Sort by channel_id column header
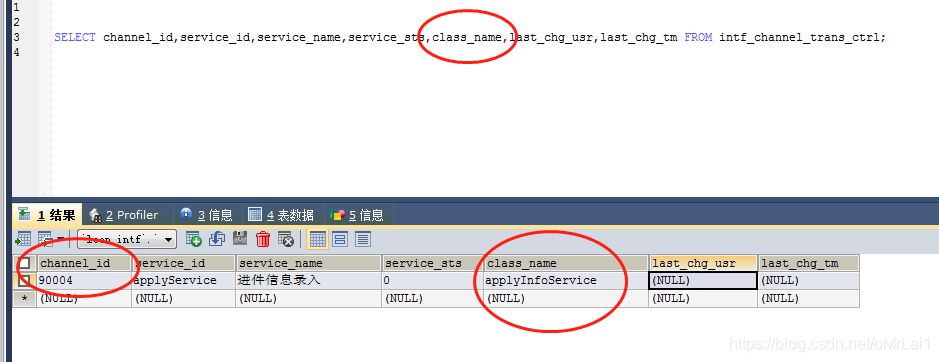Screen dimensions: 939x362 pyautogui.click(x=84, y=263)
